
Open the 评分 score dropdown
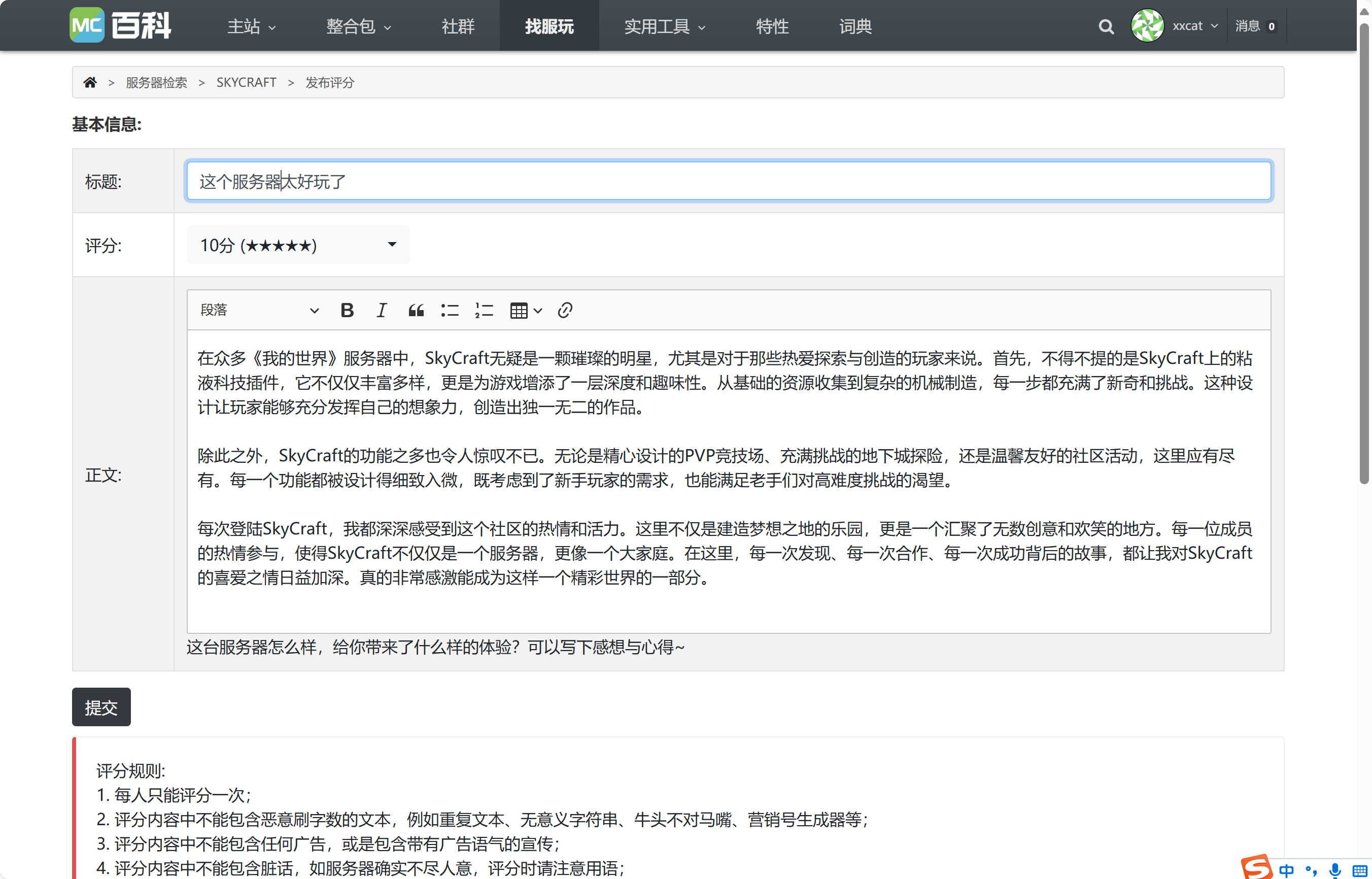pyautogui.click(x=298, y=245)
